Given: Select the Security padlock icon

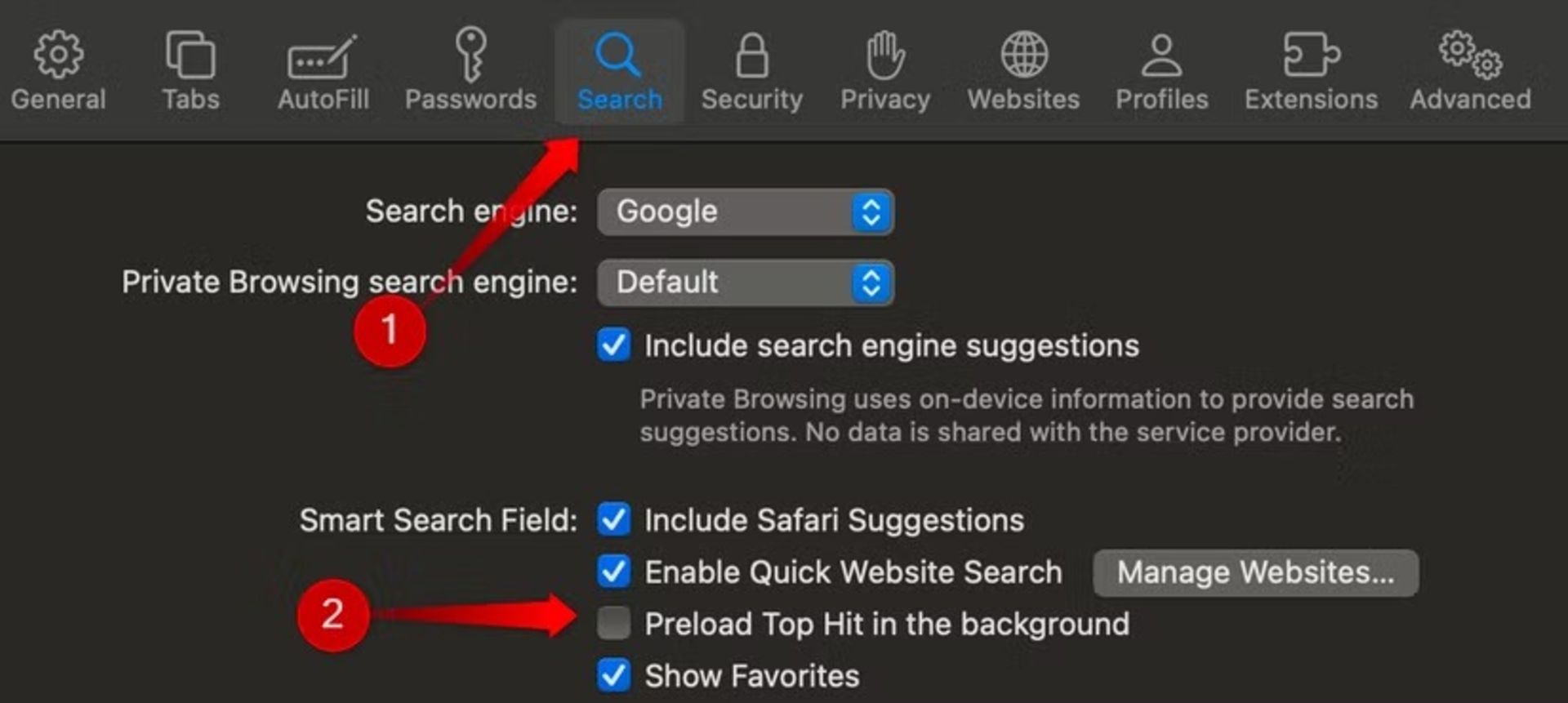Looking at the screenshot, I should (752, 56).
